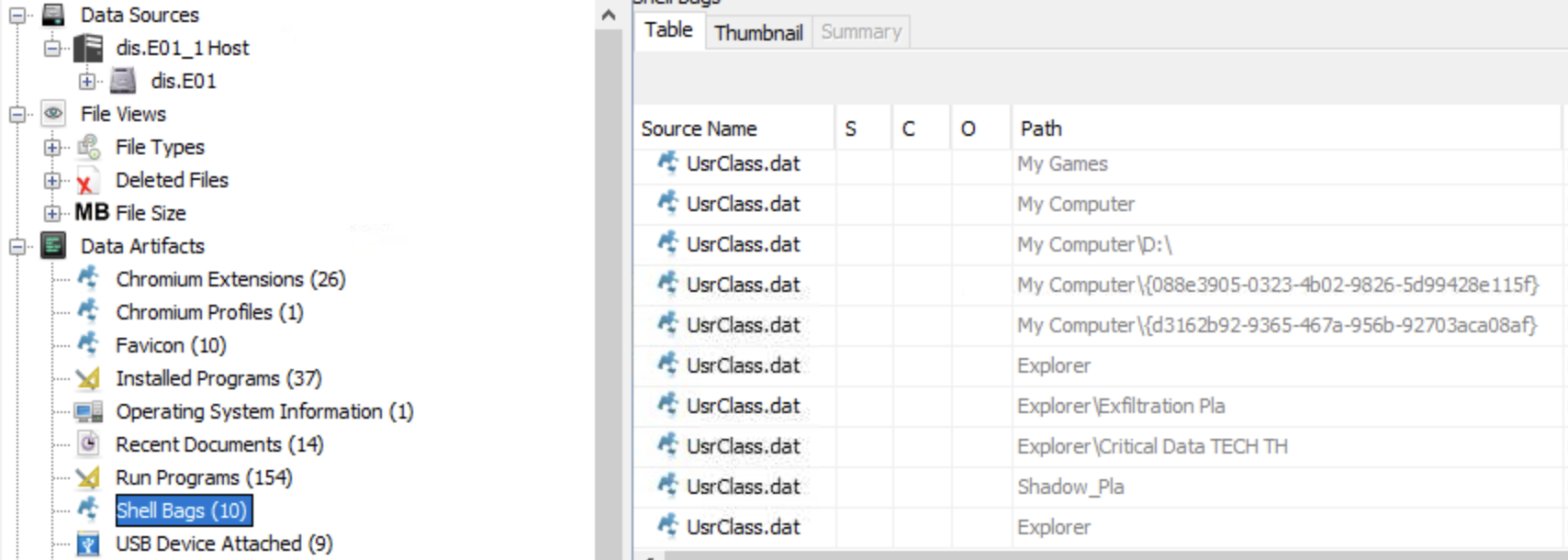This screenshot has height=560, width=1568.
Task: Expand the dis.E01 image node
Action: tap(87, 81)
